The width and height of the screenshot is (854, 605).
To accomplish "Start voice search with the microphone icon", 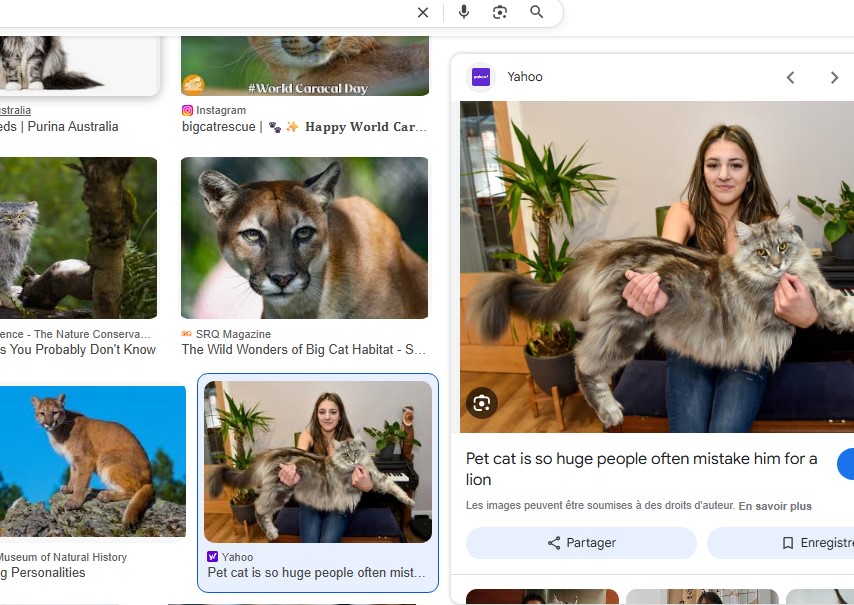I will [463, 12].
